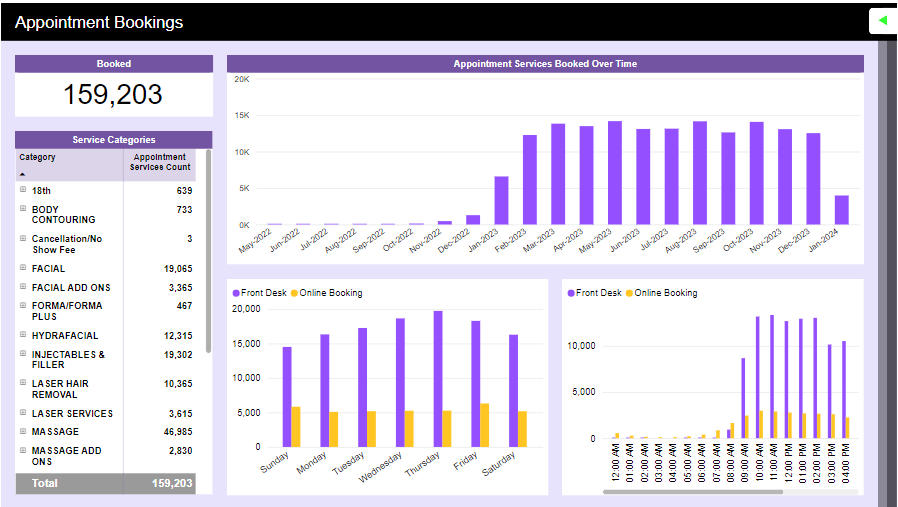Viewport: 898px width, 507px height.
Task: Expand the HYDRAFACIAL category row
Action: [23, 336]
